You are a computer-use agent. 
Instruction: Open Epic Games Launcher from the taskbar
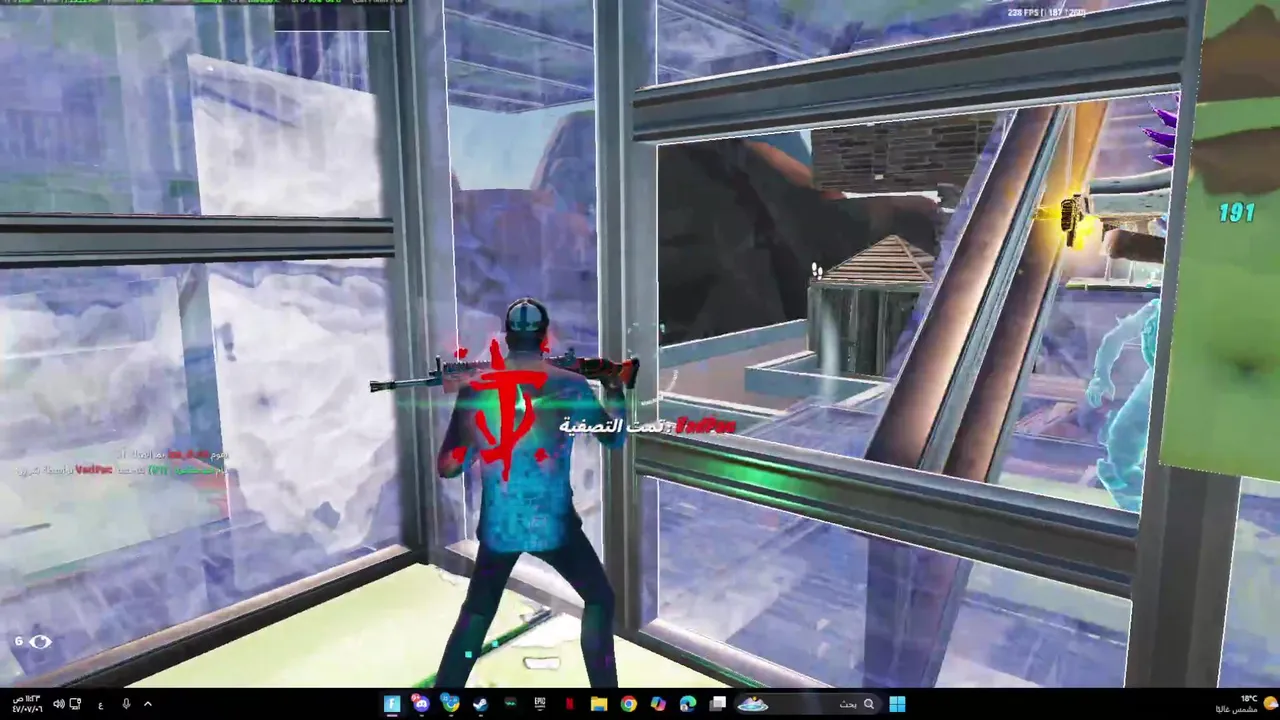[x=540, y=704]
